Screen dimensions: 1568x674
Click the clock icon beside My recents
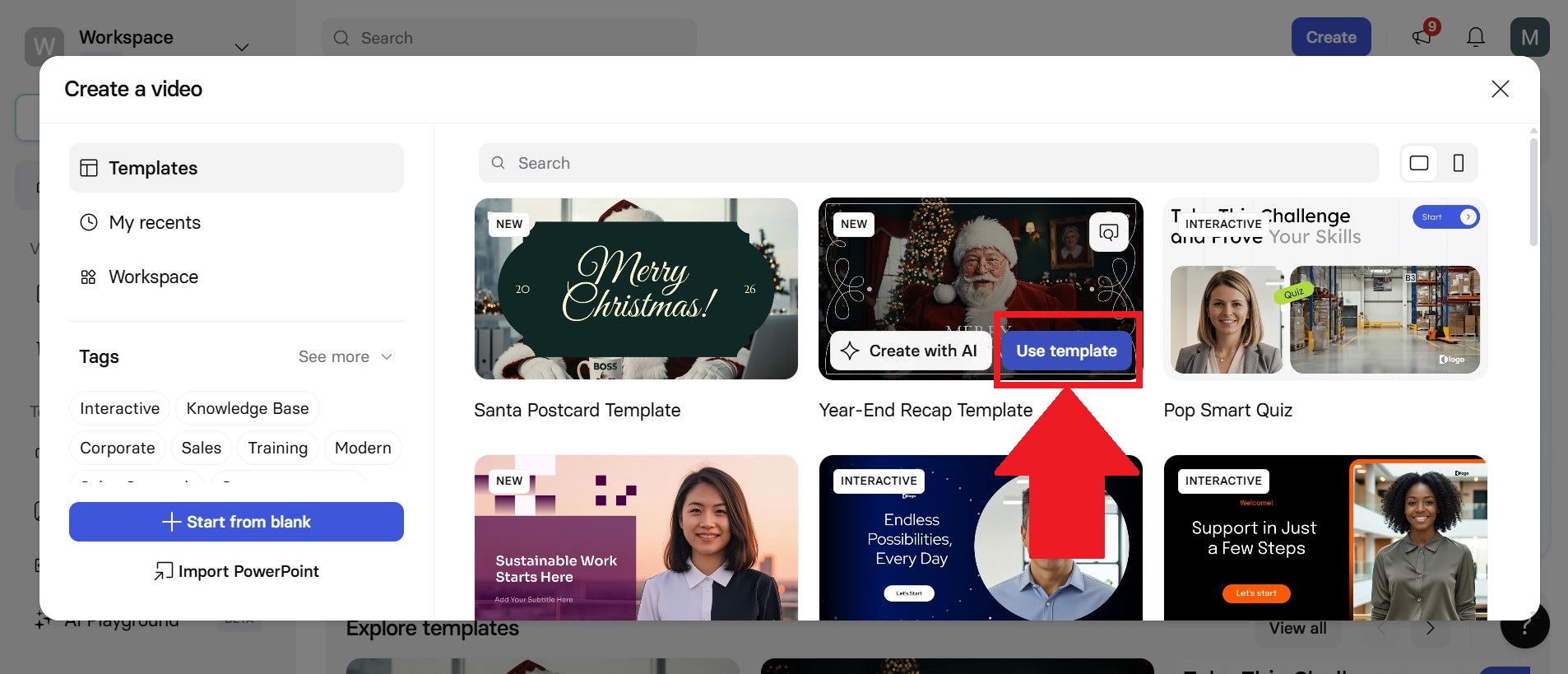(89, 222)
